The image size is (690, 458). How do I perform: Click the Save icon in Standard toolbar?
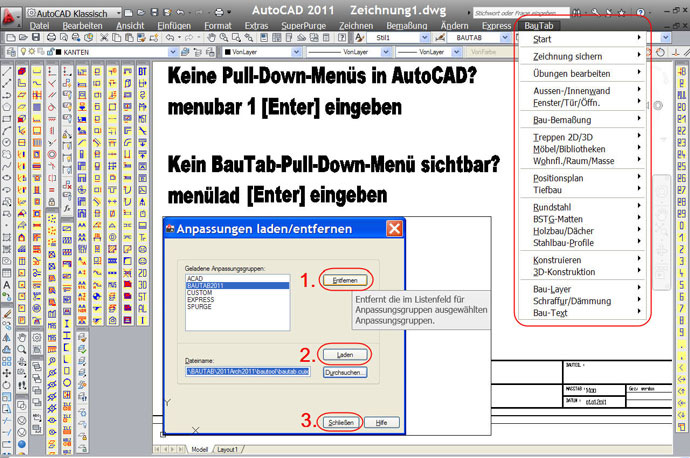[x=36, y=38]
